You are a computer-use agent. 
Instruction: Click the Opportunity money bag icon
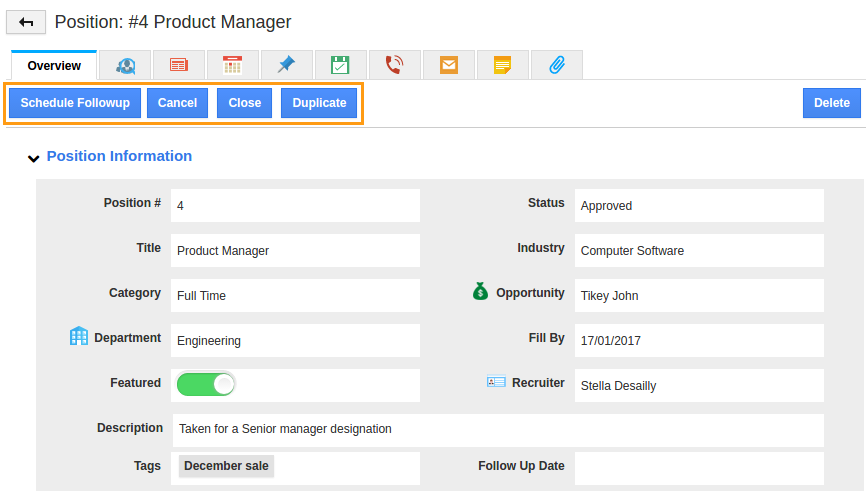tap(480, 292)
